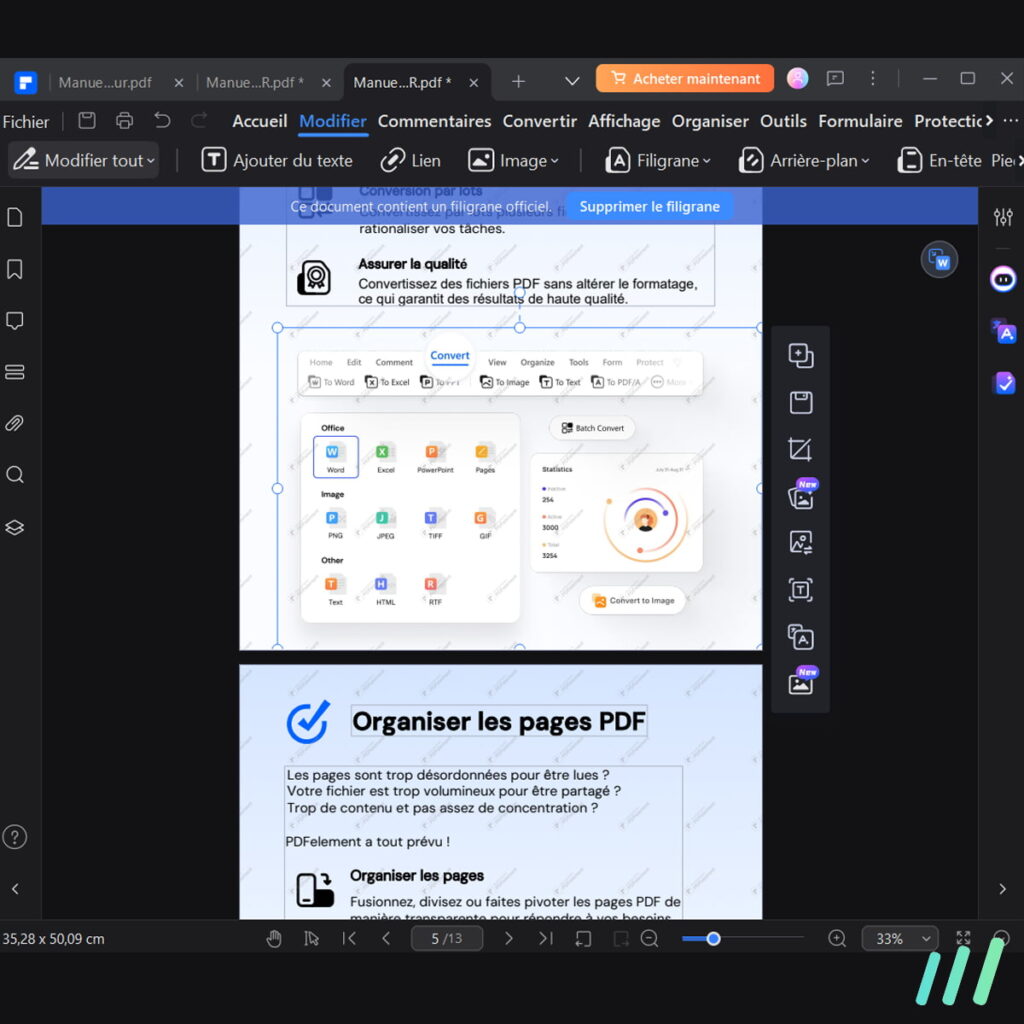
Task: Open the fields list panel
Action: pos(14,372)
